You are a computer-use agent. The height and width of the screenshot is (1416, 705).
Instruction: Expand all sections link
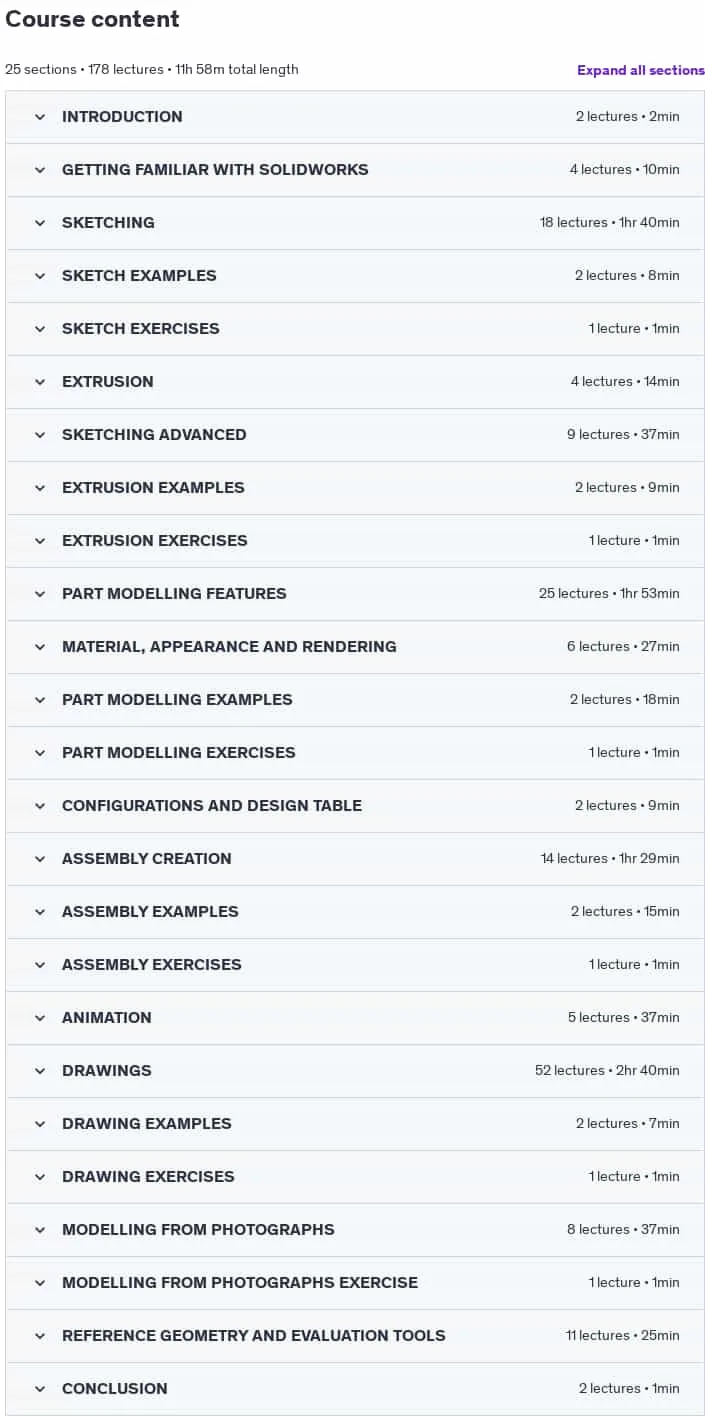(x=641, y=70)
